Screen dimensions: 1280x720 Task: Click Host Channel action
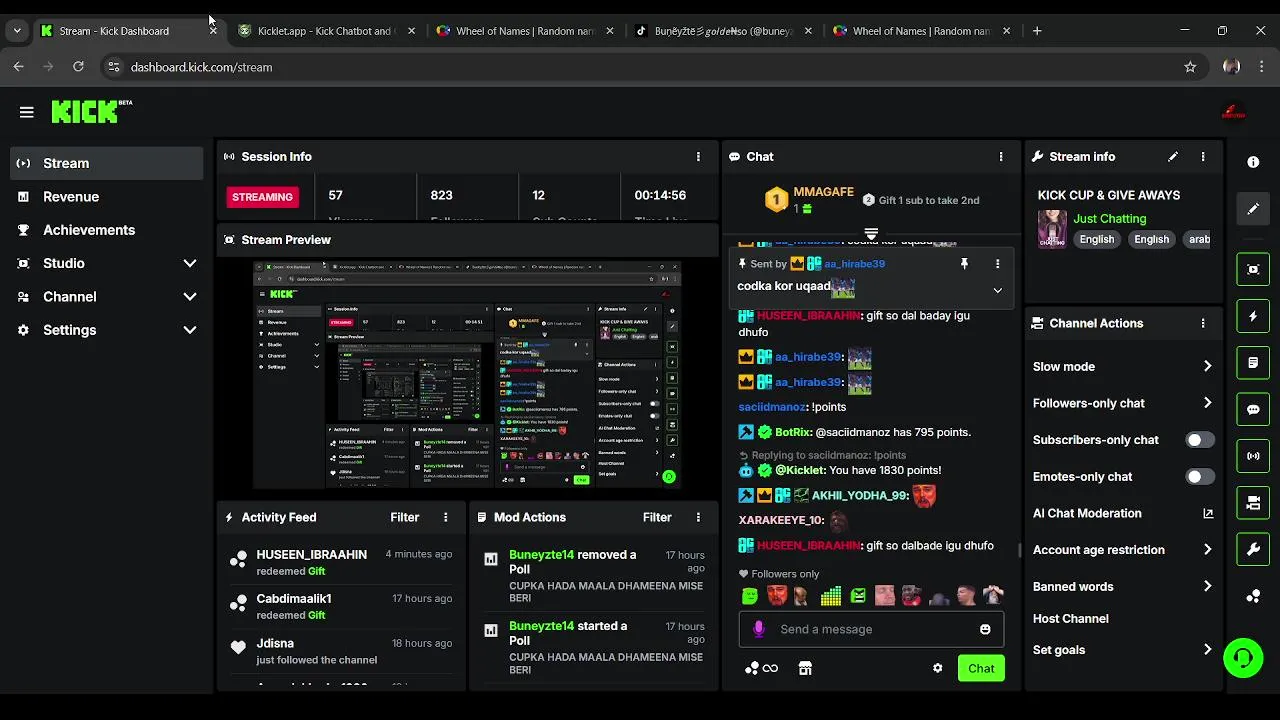coord(1070,619)
